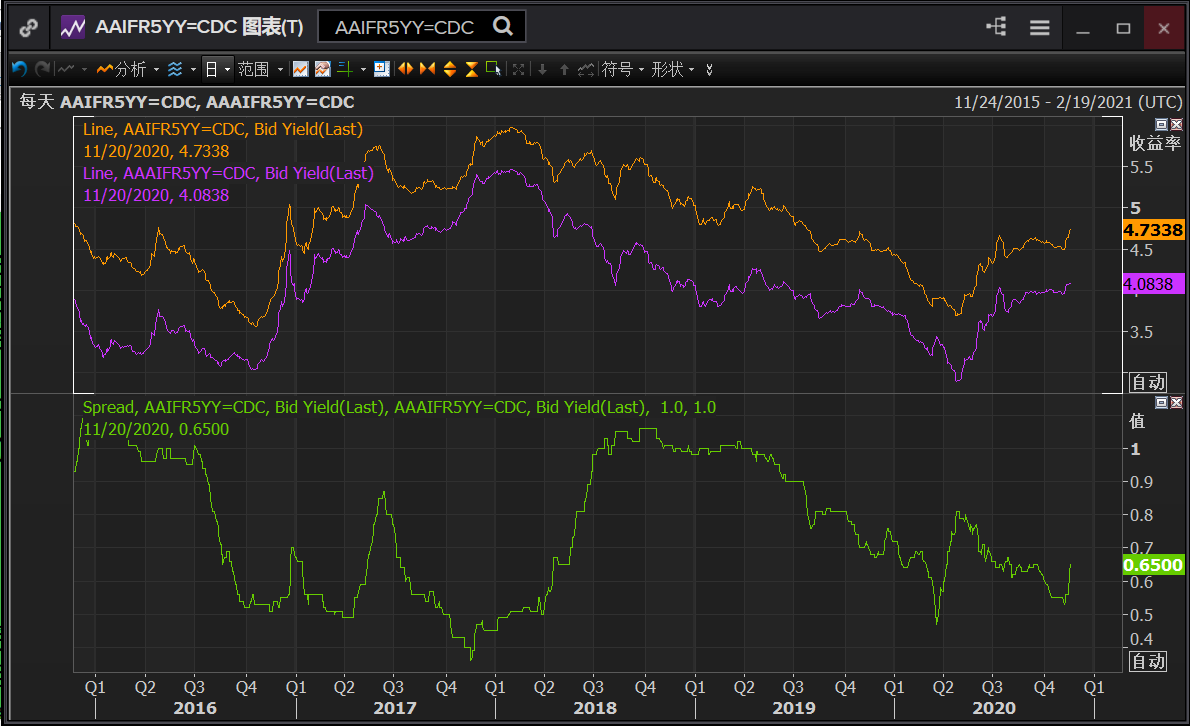Click the green bar-style icon
The image size is (1190, 726).
345,69
